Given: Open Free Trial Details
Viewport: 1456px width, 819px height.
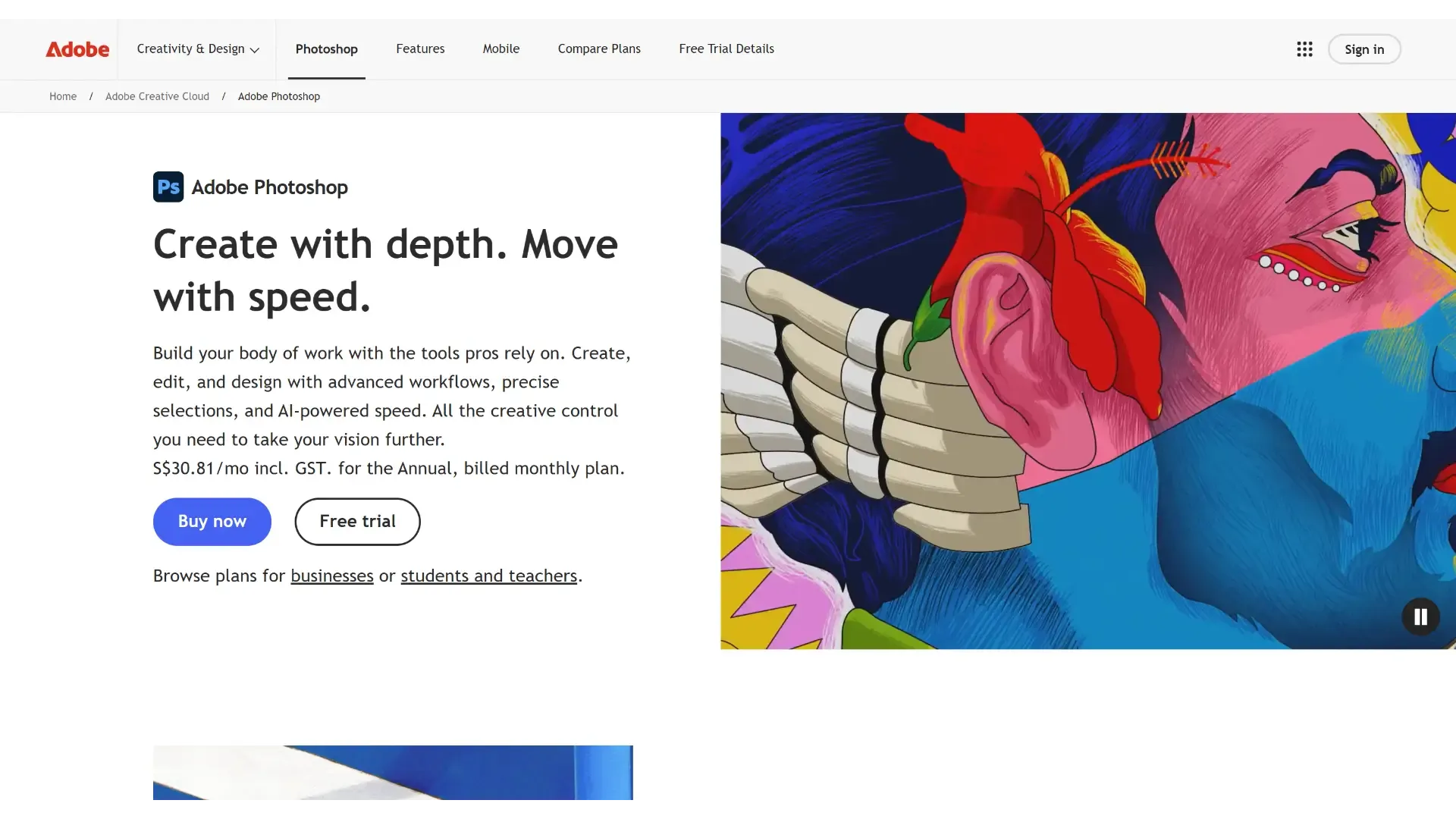Looking at the screenshot, I should pyautogui.click(x=726, y=49).
